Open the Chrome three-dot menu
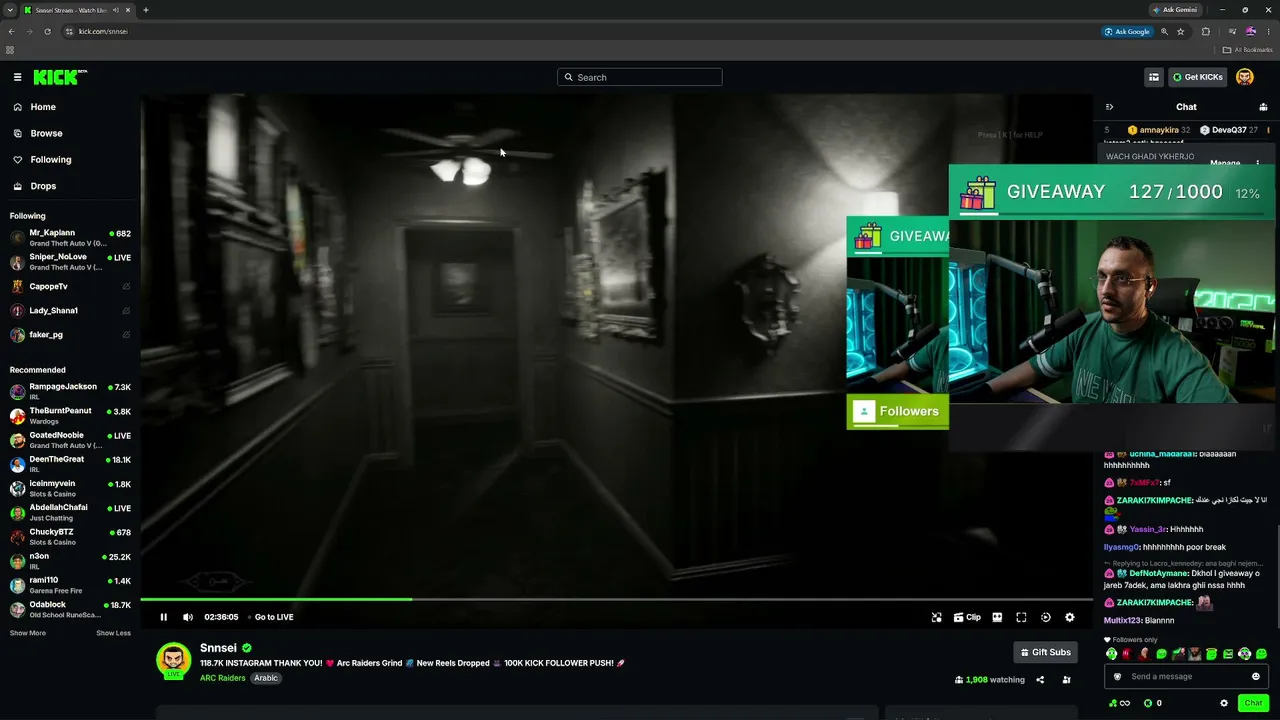 click(x=1269, y=31)
